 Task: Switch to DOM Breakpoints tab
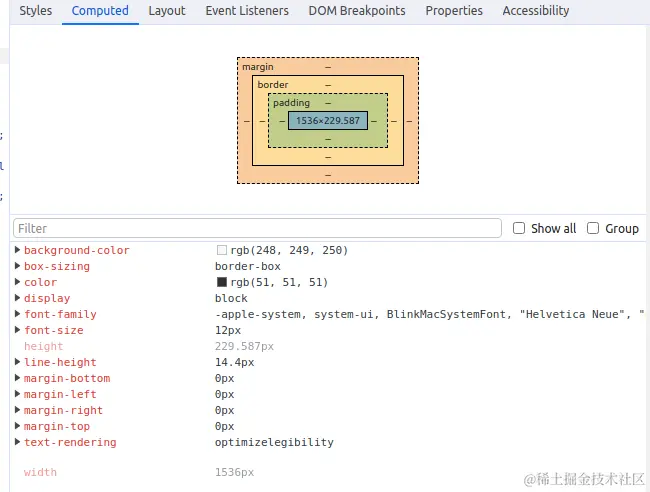pyautogui.click(x=357, y=11)
